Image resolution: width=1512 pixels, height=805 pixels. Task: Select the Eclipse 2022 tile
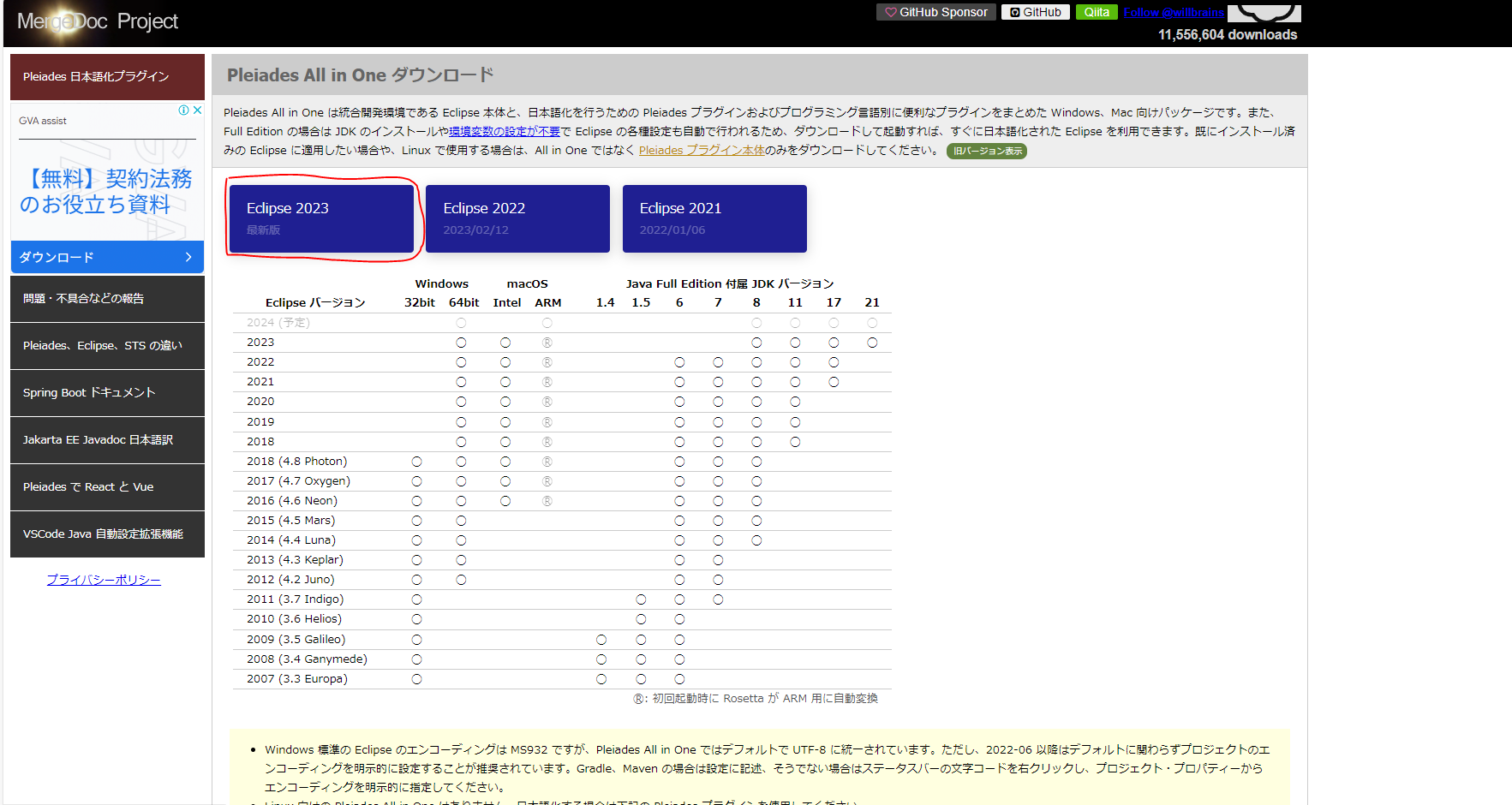point(517,218)
